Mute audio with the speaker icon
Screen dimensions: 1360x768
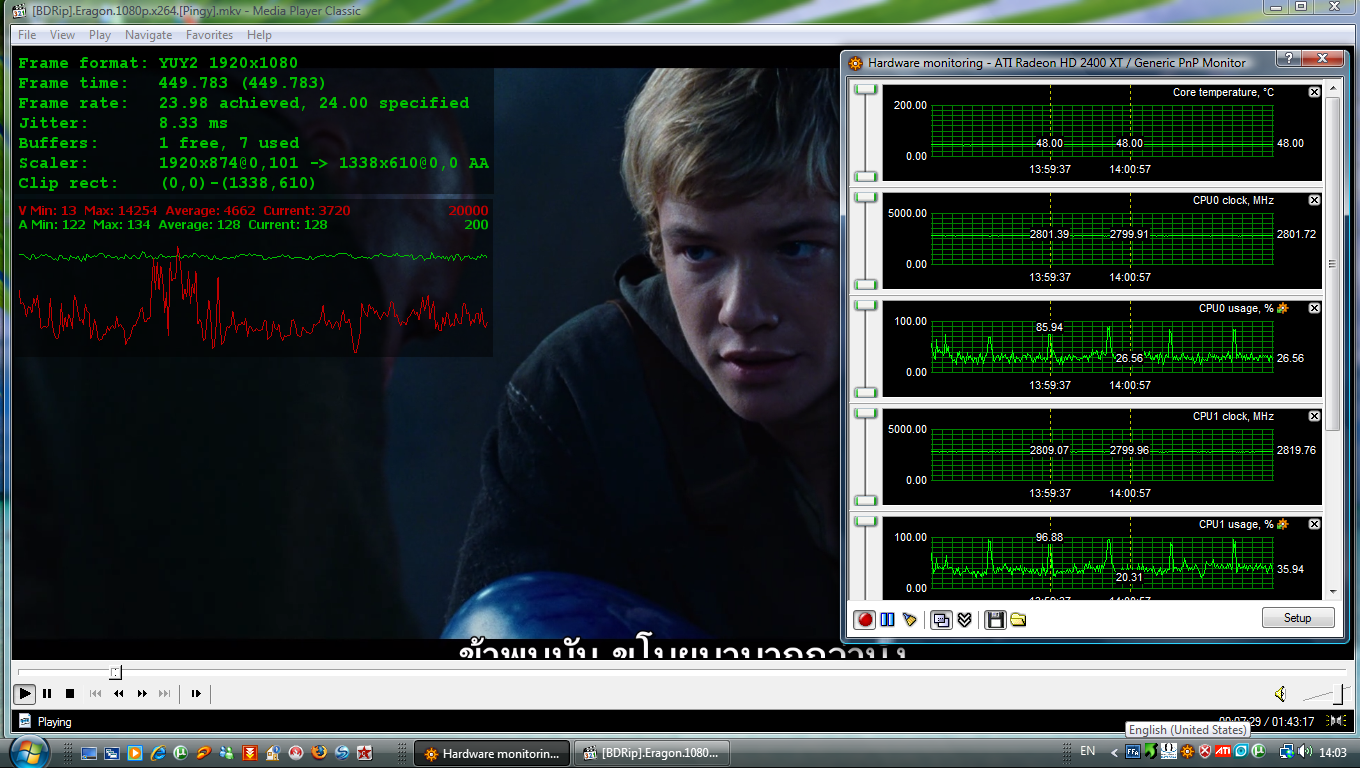click(1280, 694)
